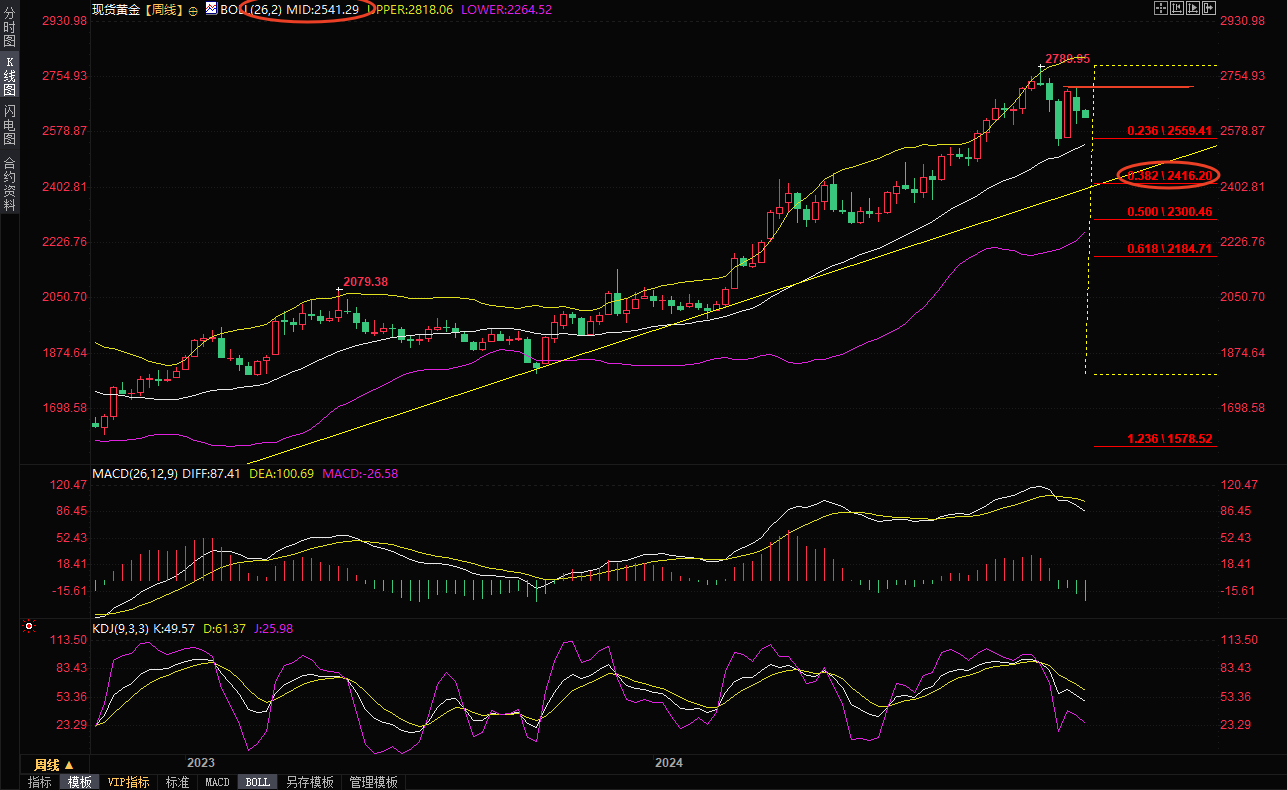Click the crosshair cursor icon at top right
The height and width of the screenshot is (790, 1287).
(1161, 8)
